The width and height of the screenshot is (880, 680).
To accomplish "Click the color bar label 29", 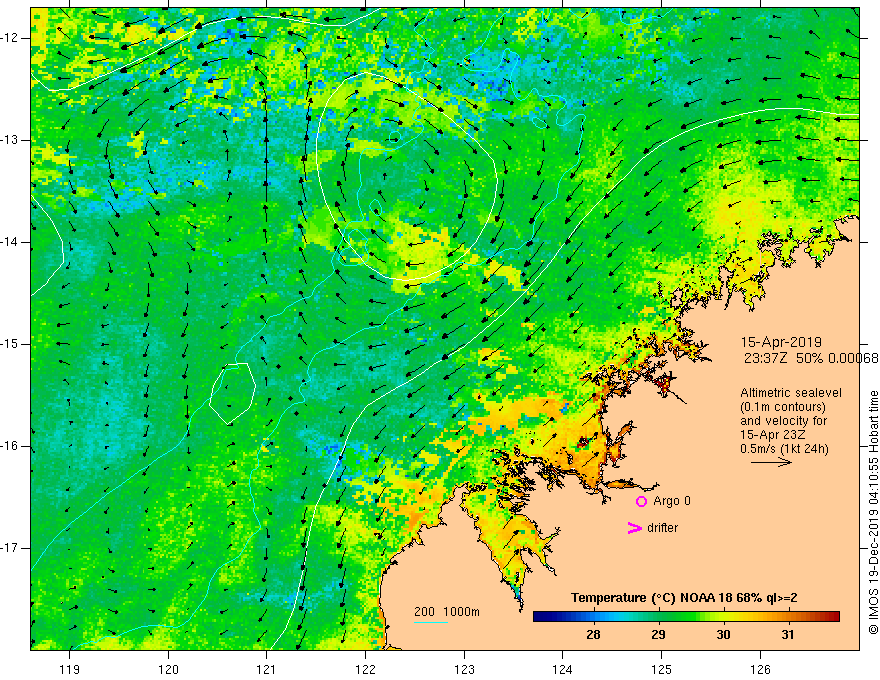I will click(x=658, y=635).
